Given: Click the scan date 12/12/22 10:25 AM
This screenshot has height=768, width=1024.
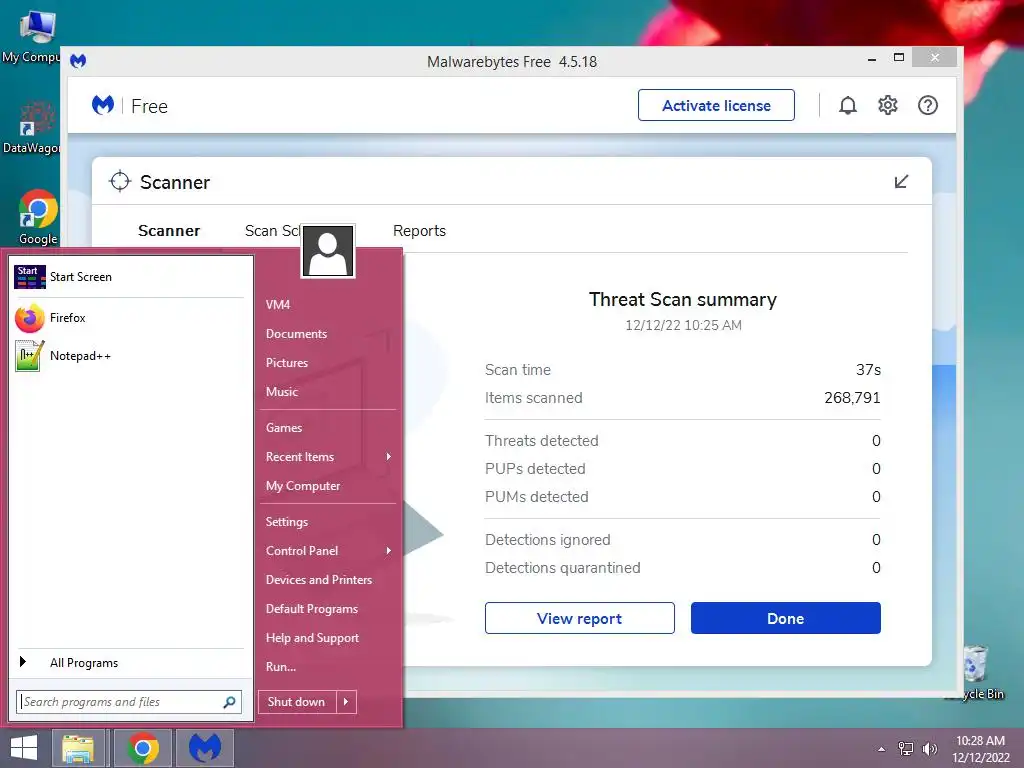Looking at the screenshot, I should (683, 325).
